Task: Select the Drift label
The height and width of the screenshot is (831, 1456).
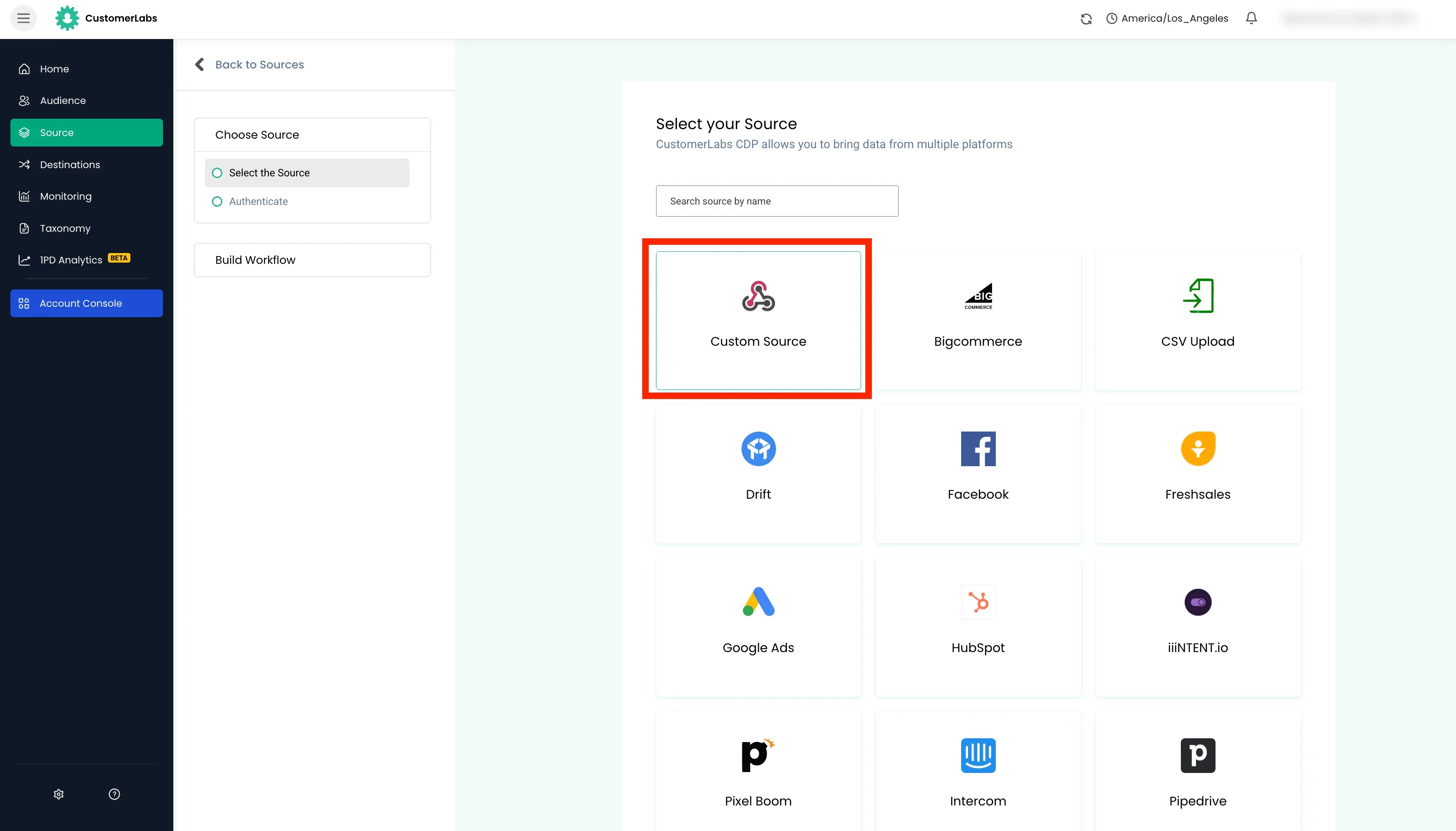Action: (x=758, y=494)
